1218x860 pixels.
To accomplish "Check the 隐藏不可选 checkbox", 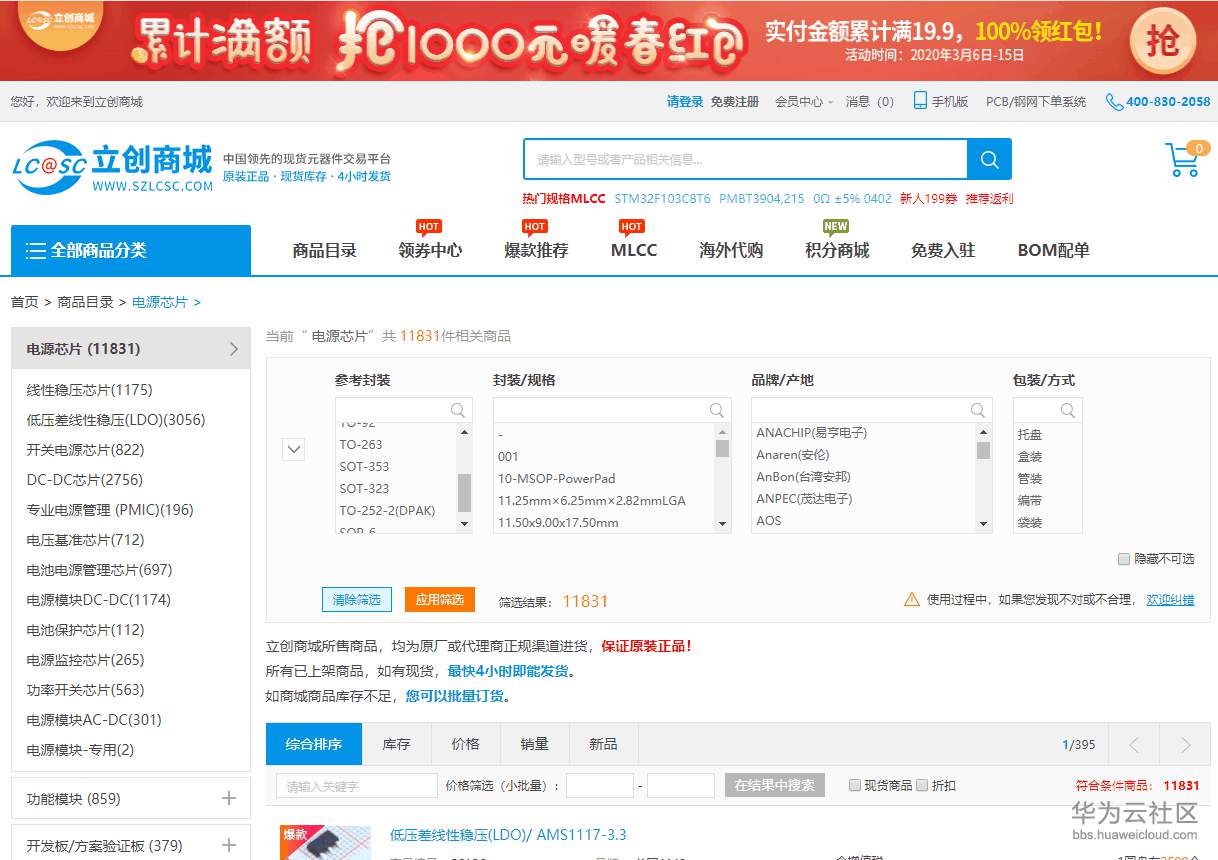I will point(1124,559).
